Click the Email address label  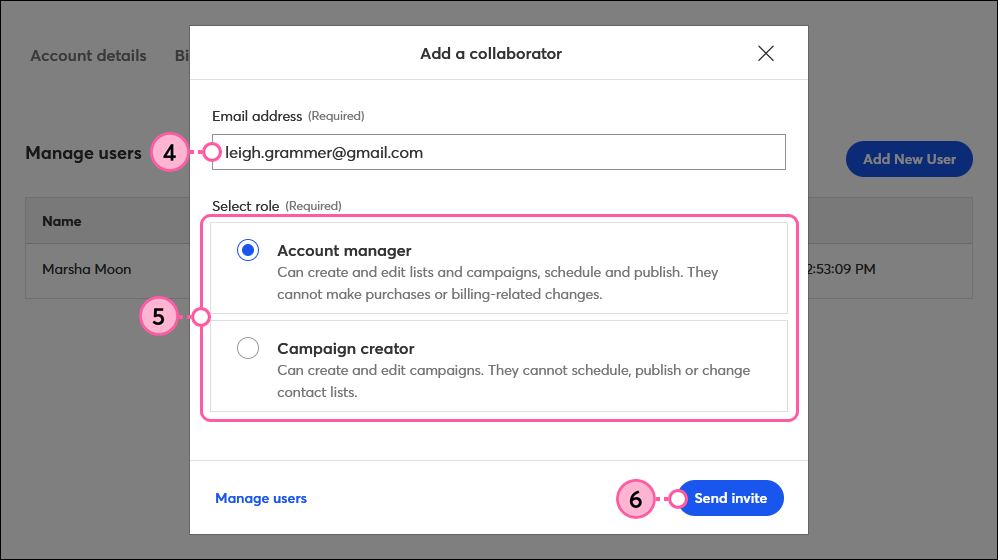point(257,116)
